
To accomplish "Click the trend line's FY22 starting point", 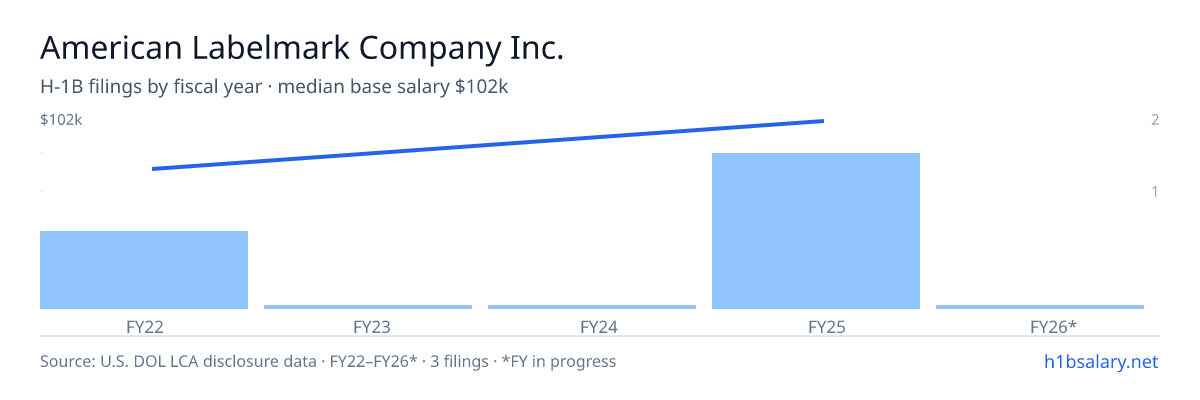I will click(153, 169).
